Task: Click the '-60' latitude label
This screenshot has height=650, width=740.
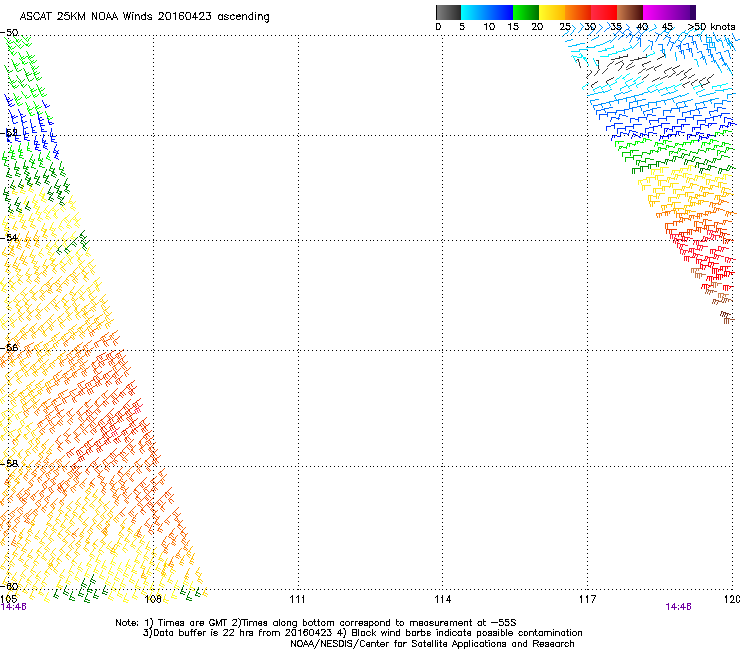Action: point(9,586)
